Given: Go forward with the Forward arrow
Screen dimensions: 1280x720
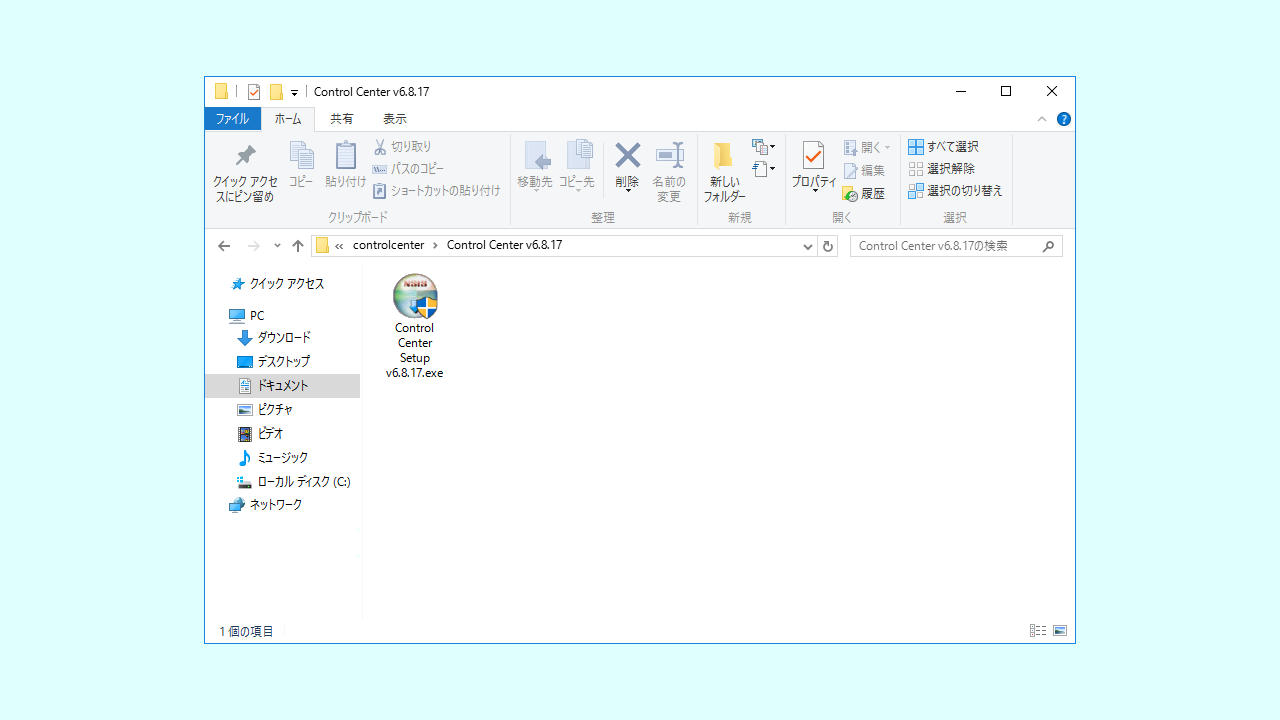Looking at the screenshot, I should click(253, 246).
